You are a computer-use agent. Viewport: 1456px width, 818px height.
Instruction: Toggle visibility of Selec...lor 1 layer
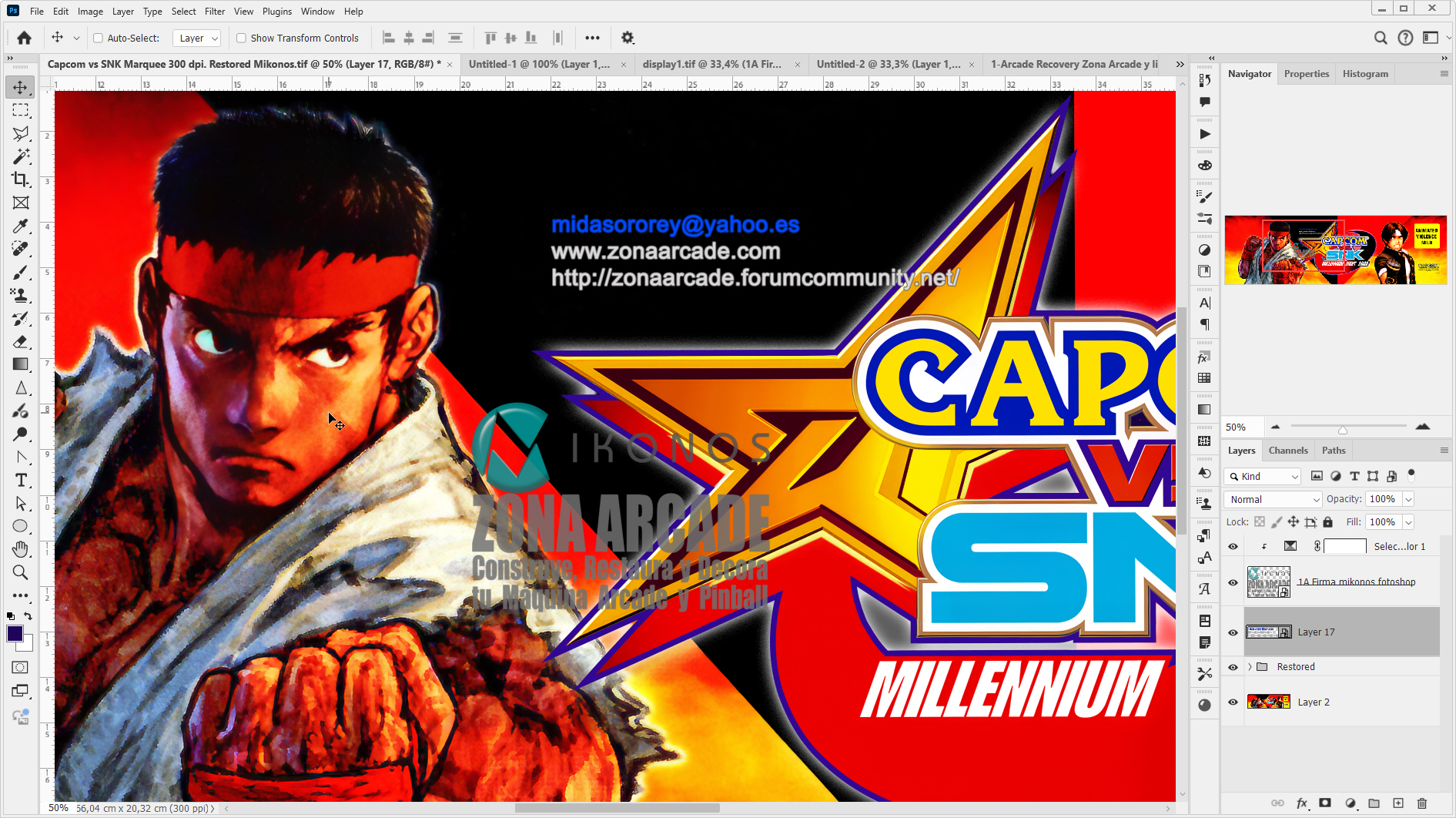pyautogui.click(x=1233, y=546)
